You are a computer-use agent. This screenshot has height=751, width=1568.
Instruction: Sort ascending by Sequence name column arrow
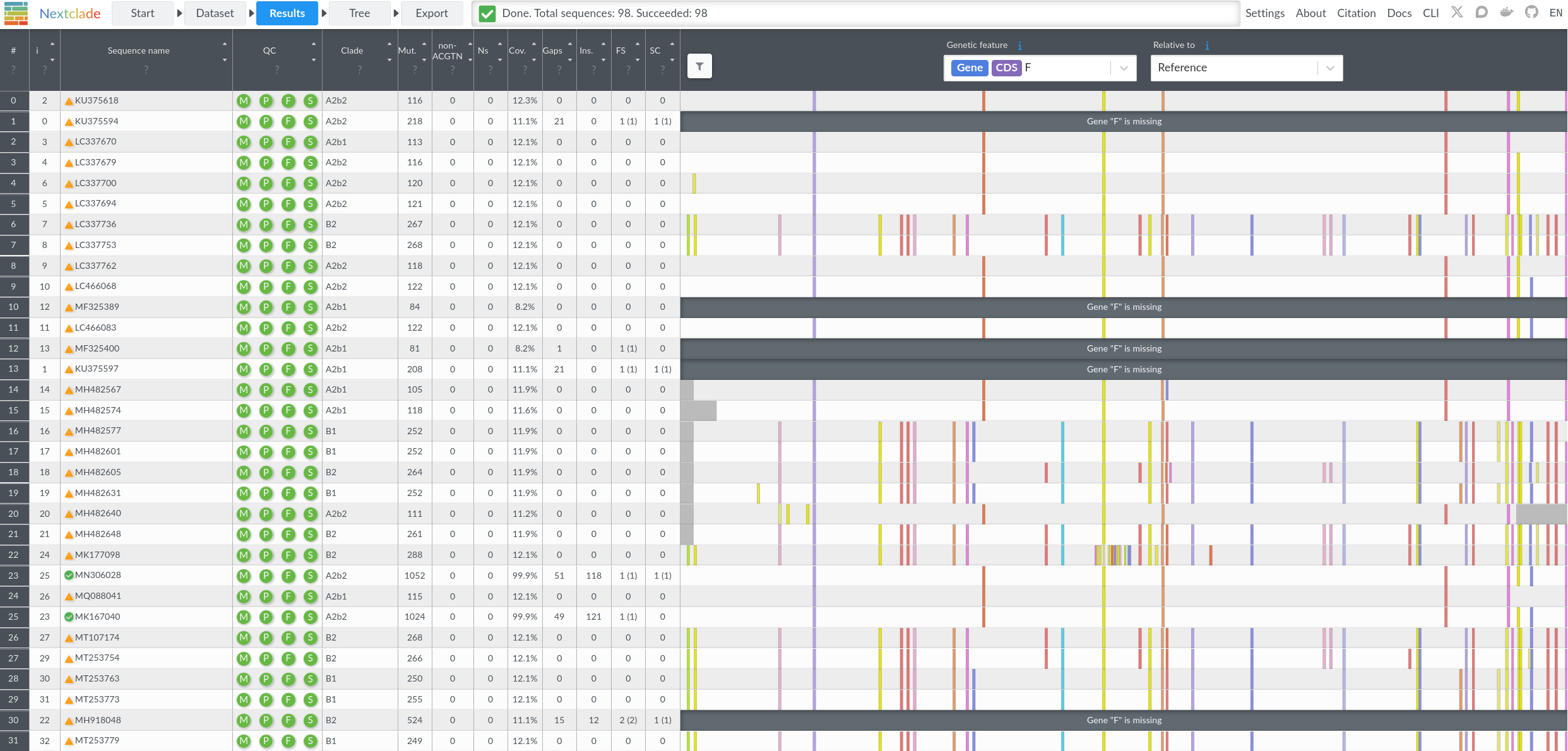point(224,44)
